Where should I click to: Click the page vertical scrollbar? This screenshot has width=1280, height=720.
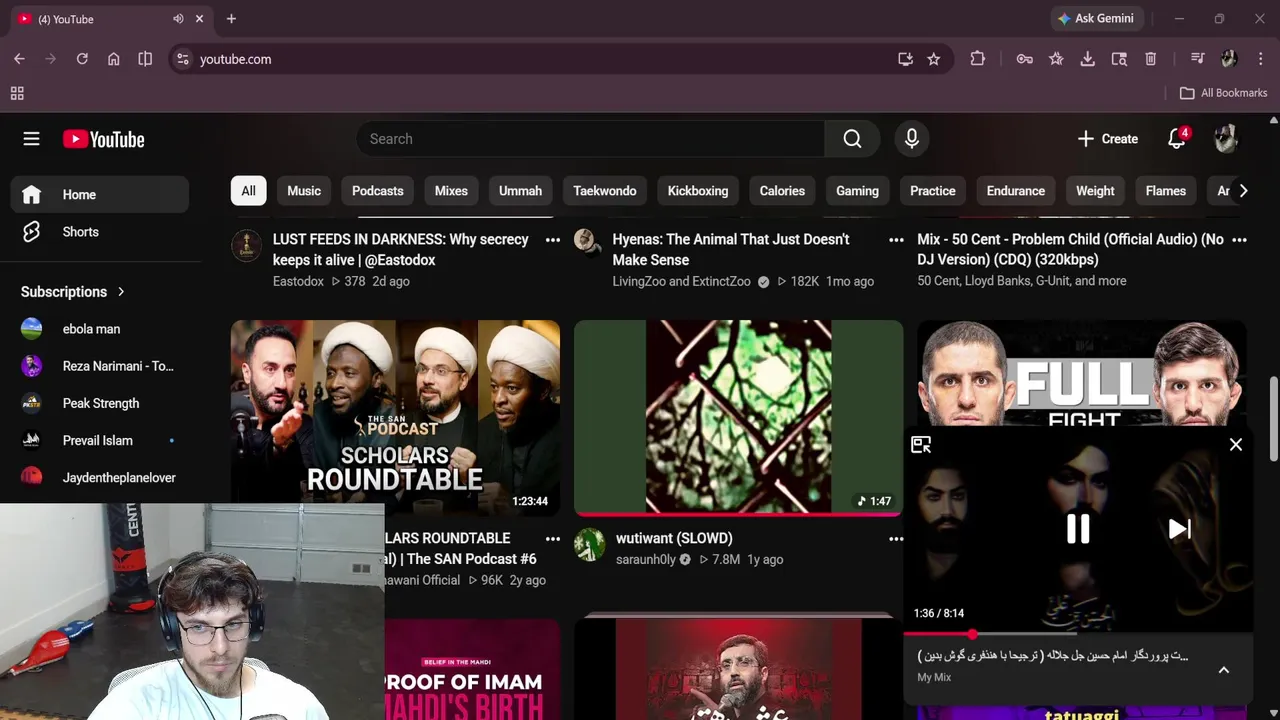pyautogui.click(x=1273, y=418)
